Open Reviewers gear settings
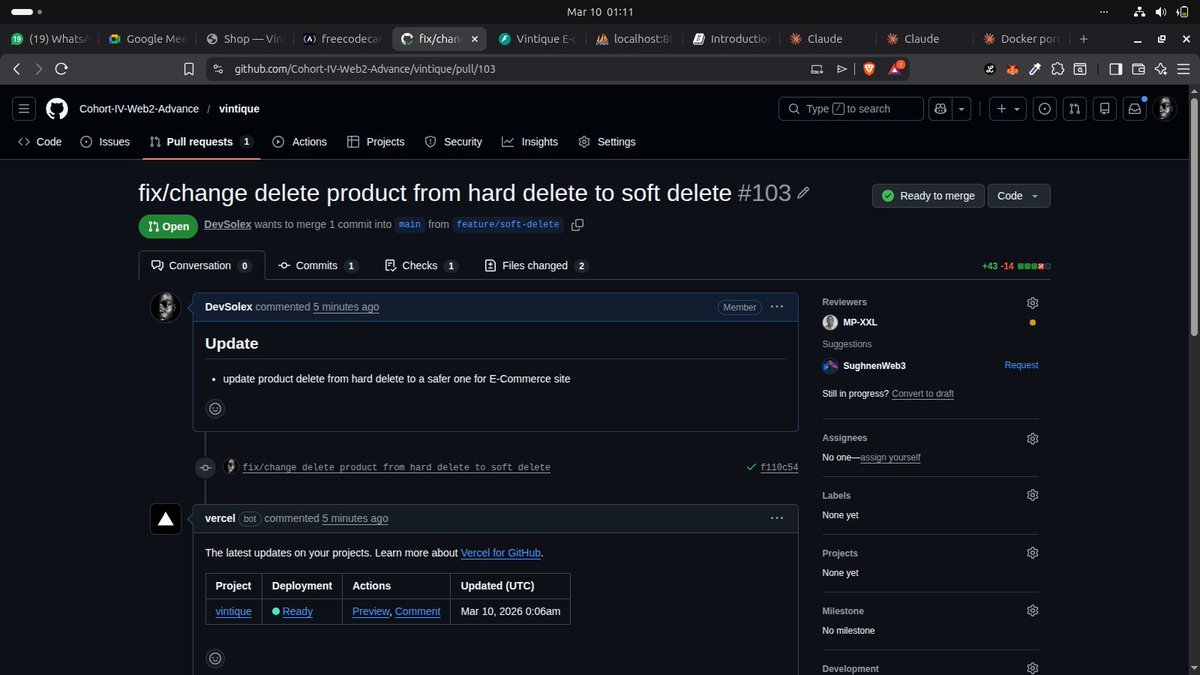 pos(1032,303)
